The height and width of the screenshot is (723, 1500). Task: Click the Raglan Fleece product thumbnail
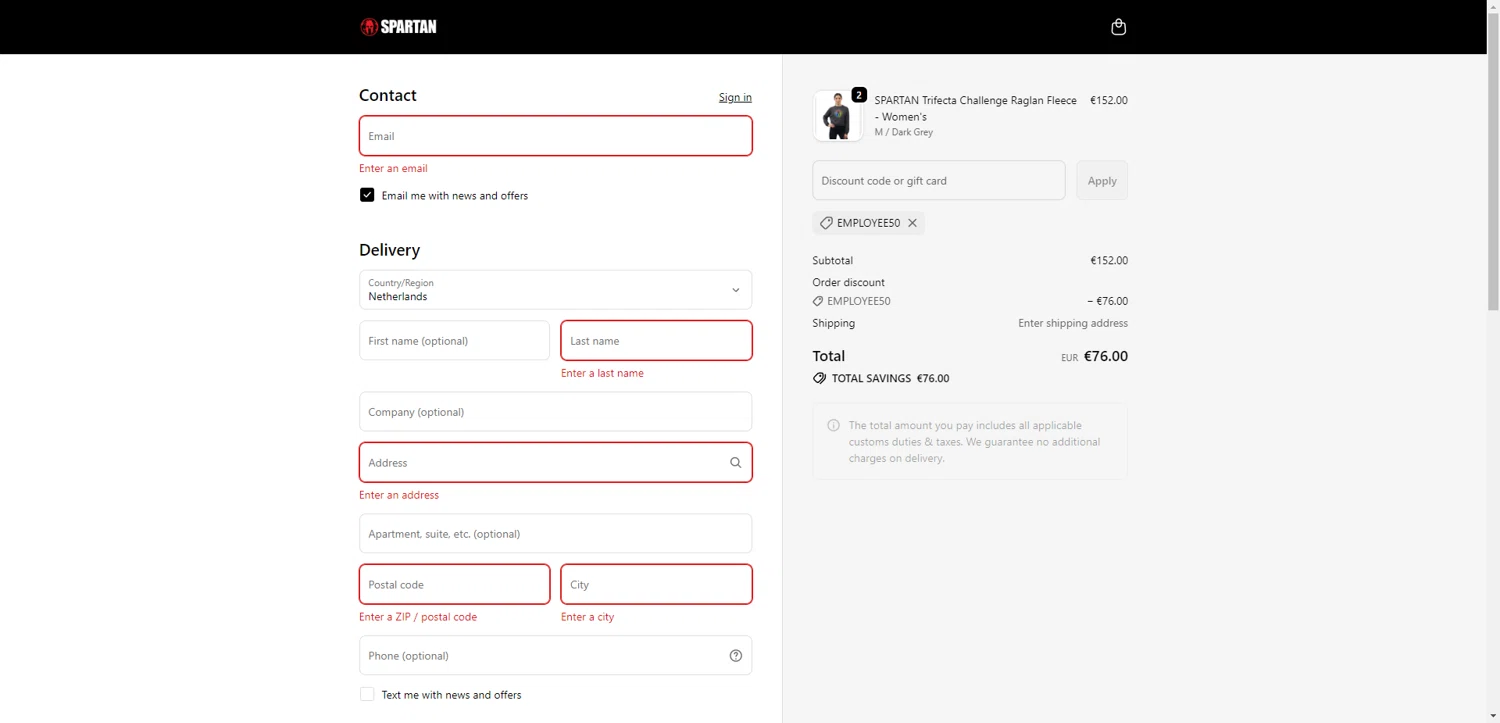click(x=837, y=116)
